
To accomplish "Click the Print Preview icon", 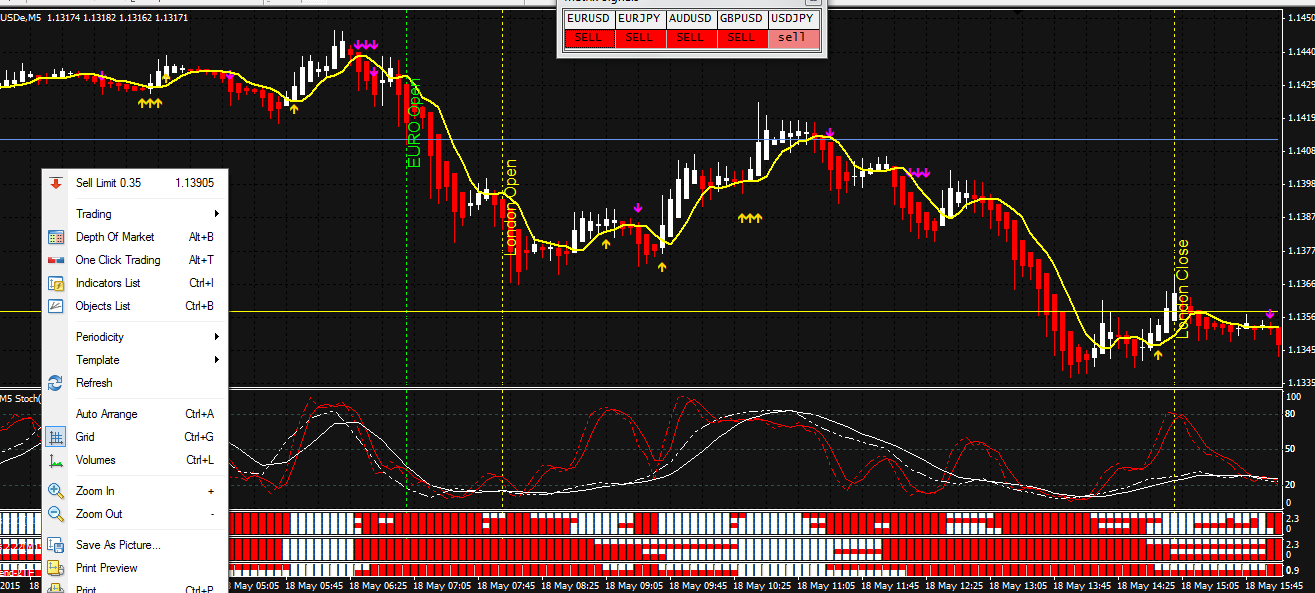I will click(x=56, y=568).
